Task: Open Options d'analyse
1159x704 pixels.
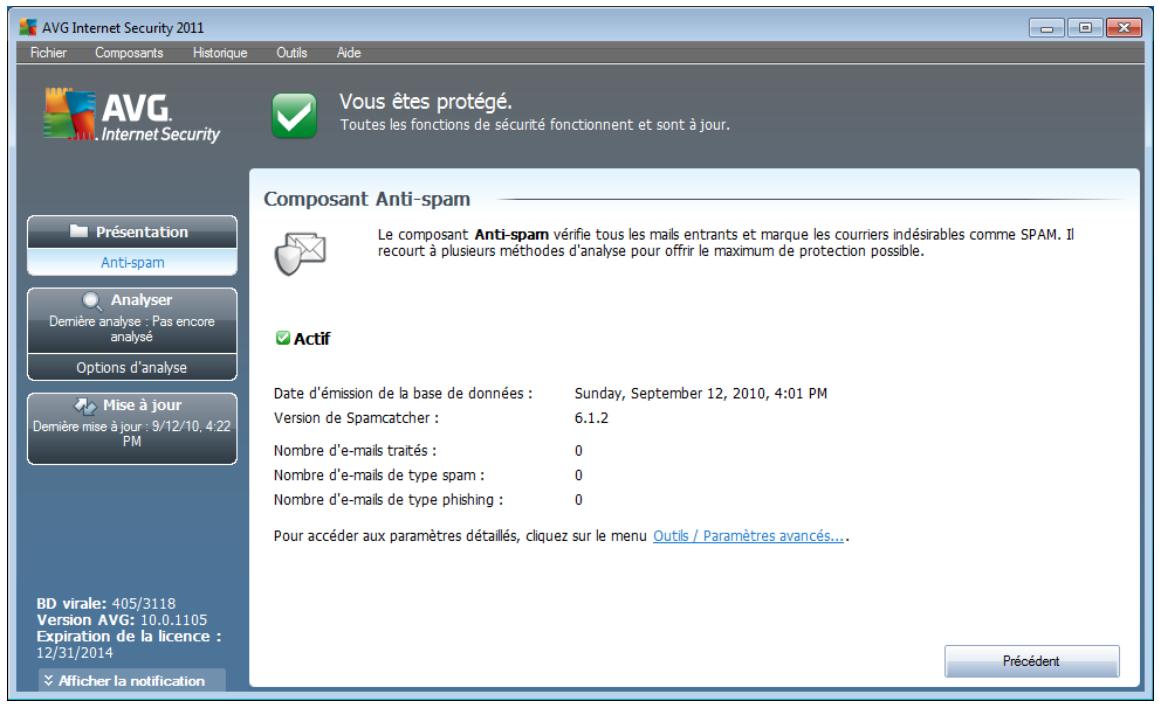Action: 132,368
